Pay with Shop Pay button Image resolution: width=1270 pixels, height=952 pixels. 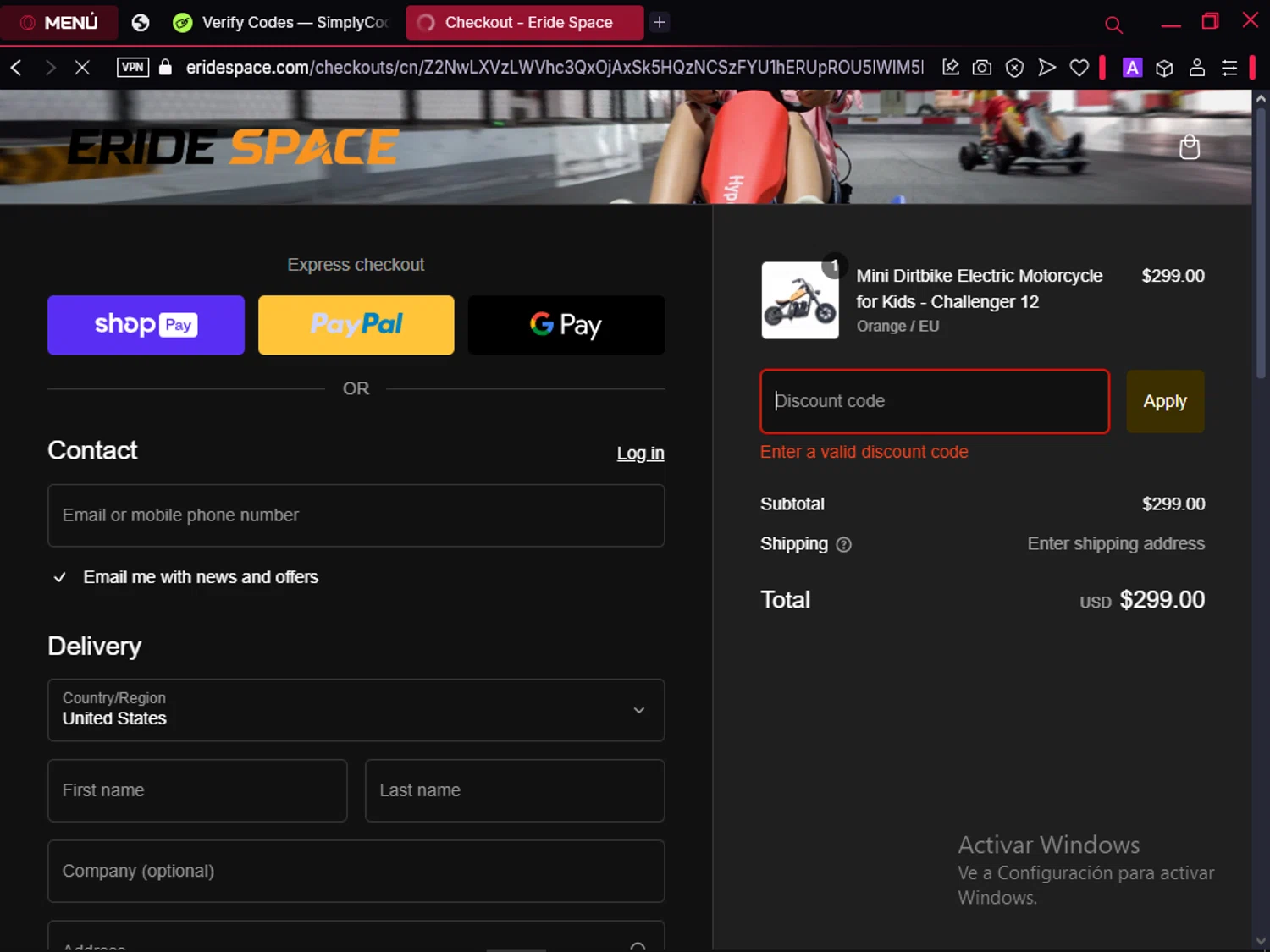146,325
